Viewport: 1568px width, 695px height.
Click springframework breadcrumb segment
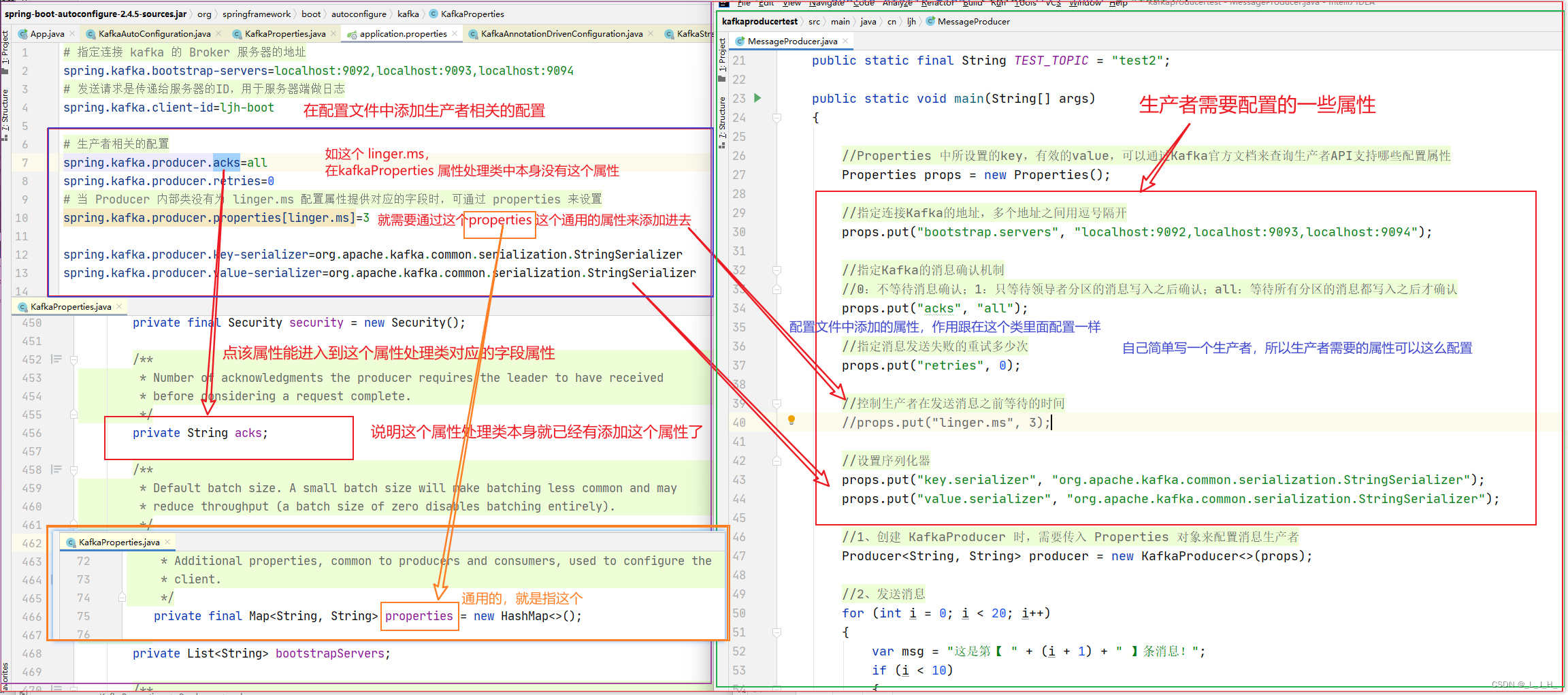pos(257,14)
